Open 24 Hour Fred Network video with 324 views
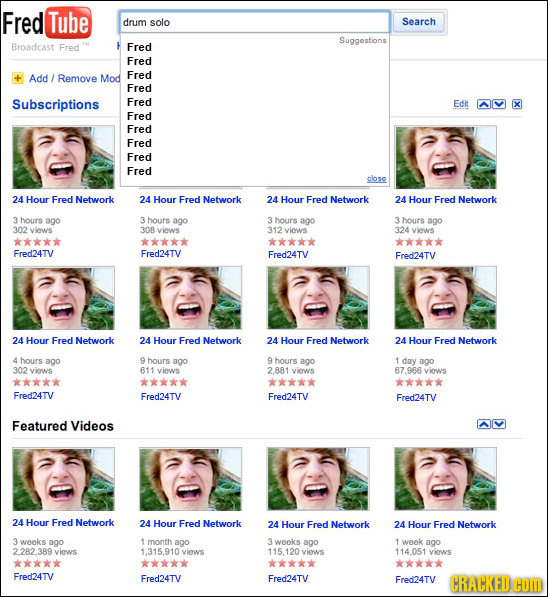Viewport: 548px width, 597px height. pos(446,200)
